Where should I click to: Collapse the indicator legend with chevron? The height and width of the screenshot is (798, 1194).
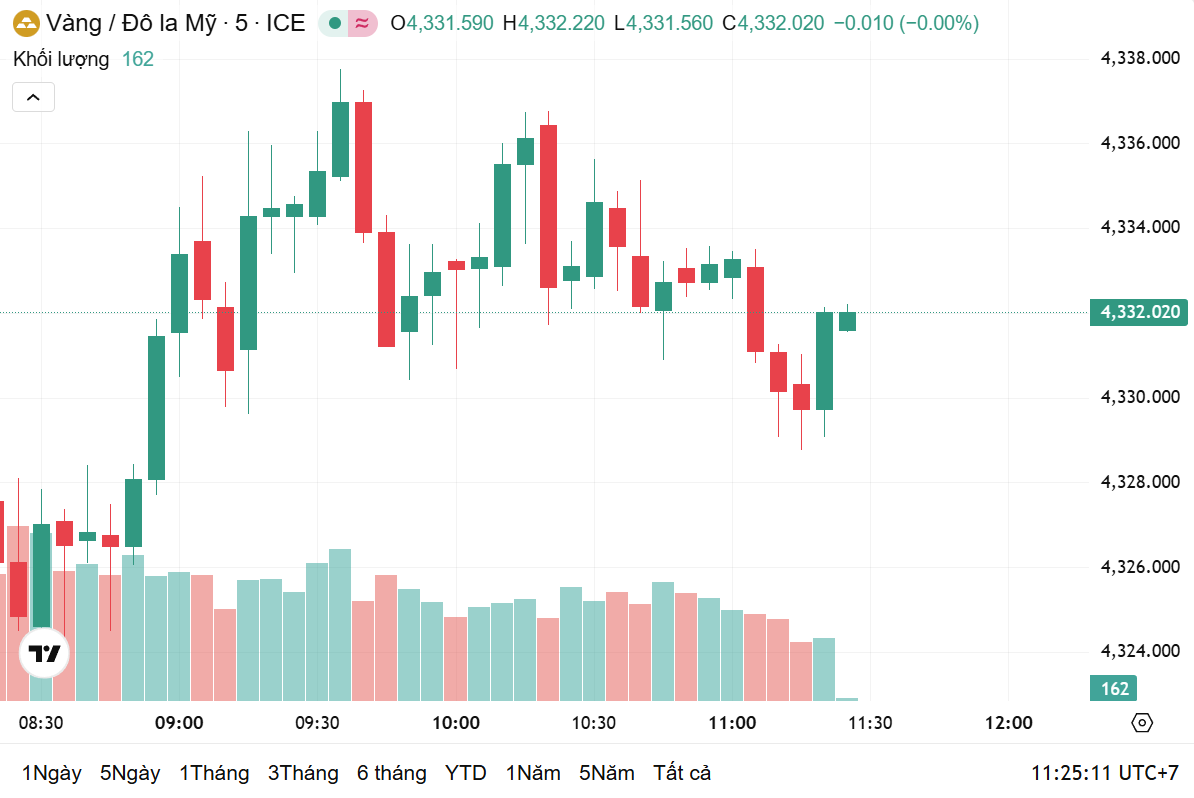33,97
